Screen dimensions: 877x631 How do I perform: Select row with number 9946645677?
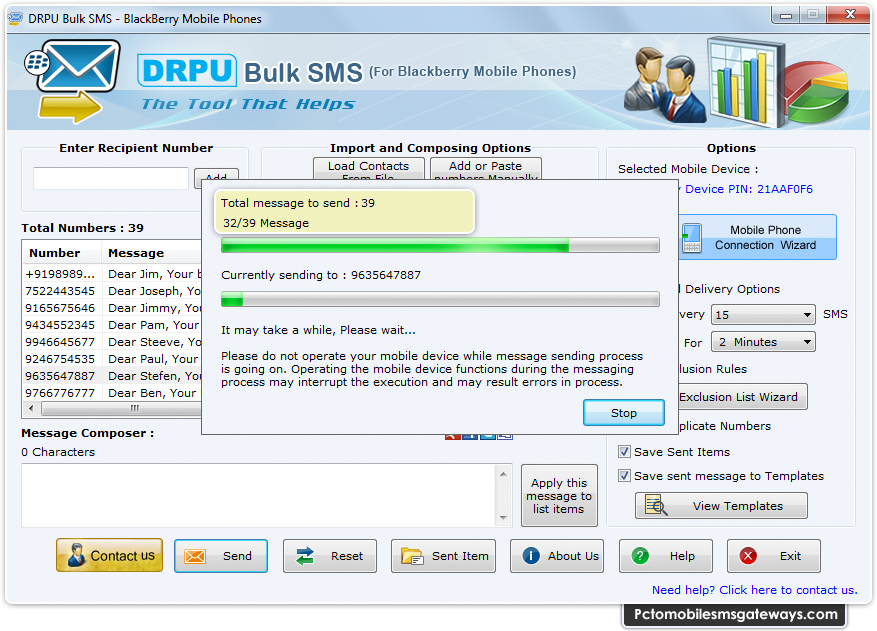112,342
